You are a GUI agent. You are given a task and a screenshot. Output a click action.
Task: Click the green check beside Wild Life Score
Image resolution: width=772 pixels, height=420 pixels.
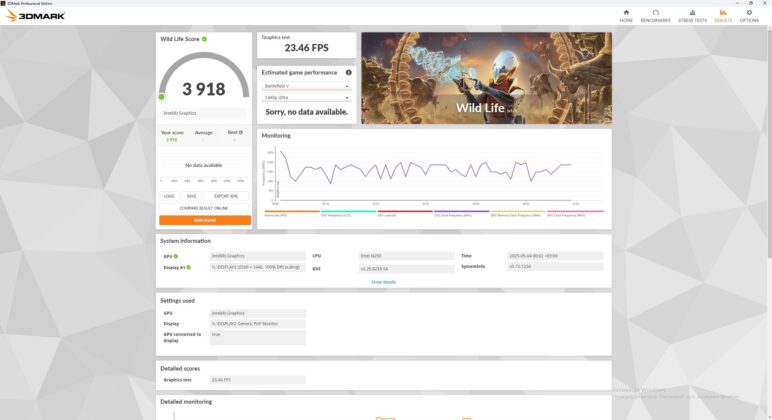(204, 39)
